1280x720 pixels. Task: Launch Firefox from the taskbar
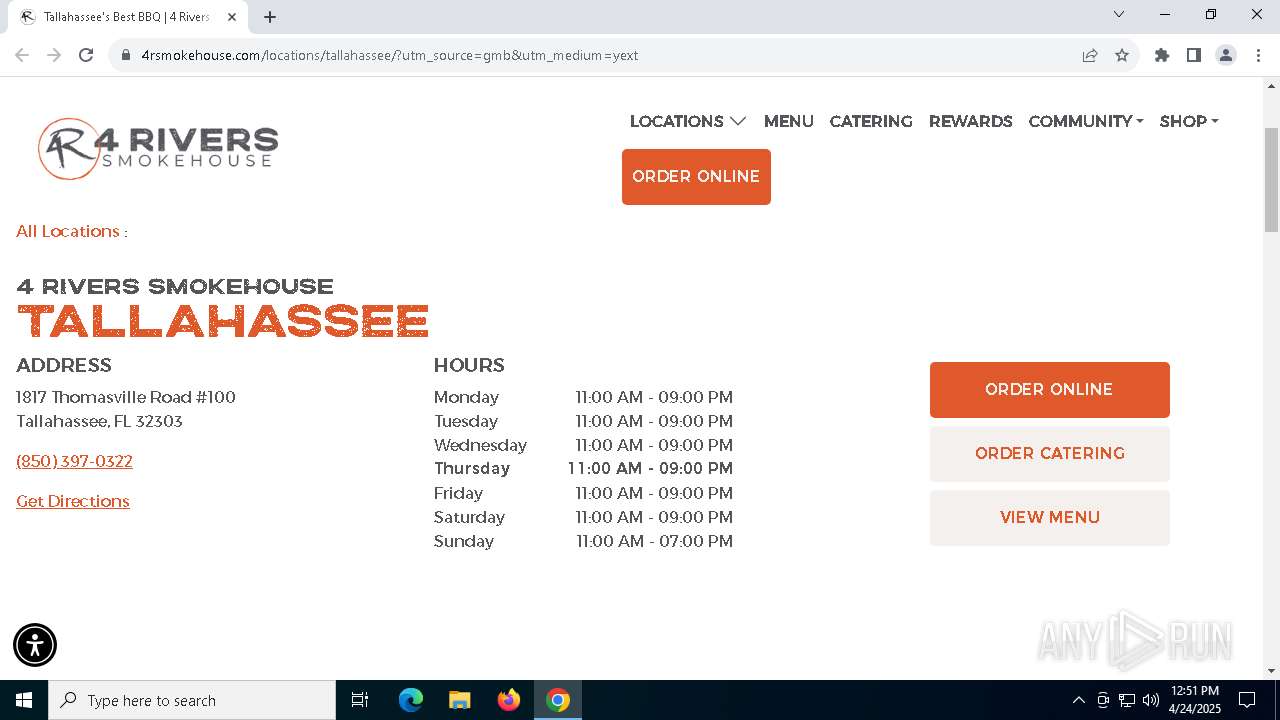coord(509,700)
